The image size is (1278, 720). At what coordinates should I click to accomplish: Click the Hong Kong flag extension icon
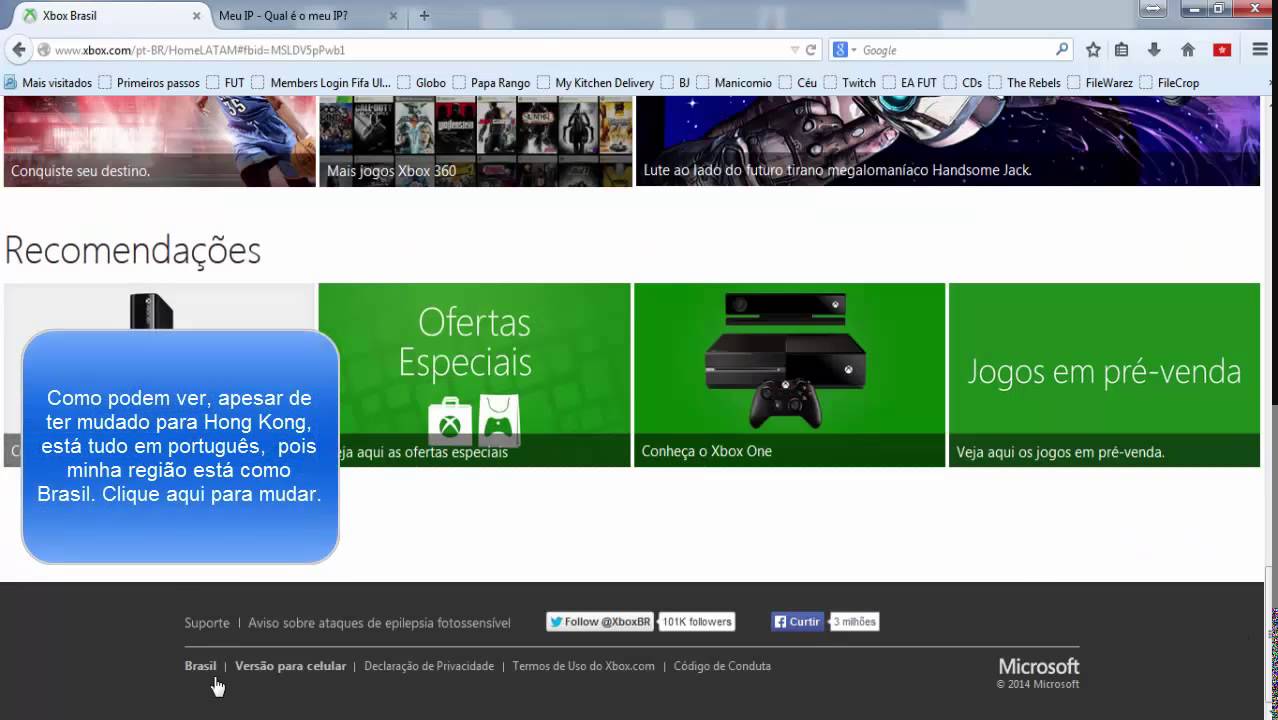1222,50
